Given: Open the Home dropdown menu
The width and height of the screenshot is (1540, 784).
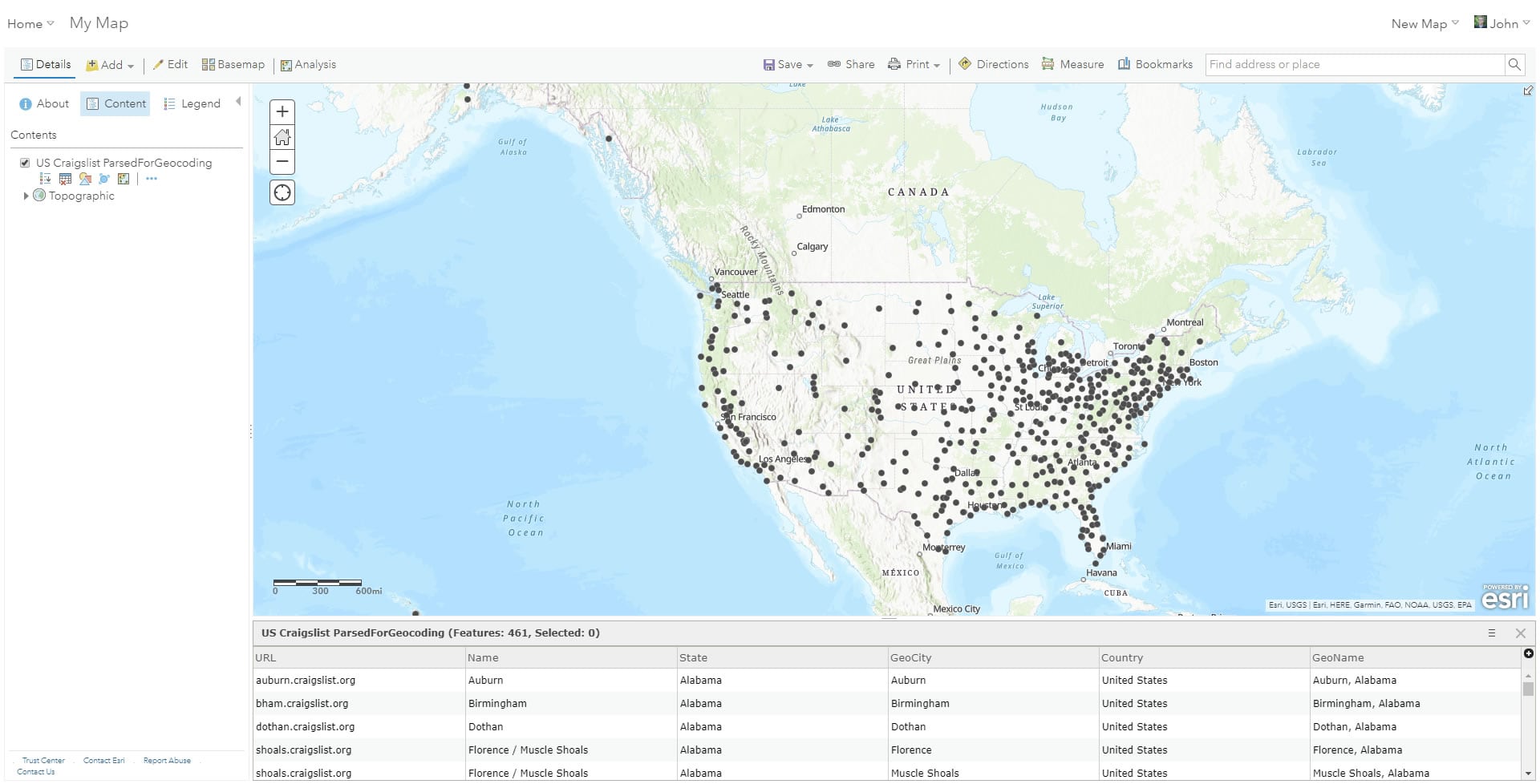Looking at the screenshot, I should tap(30, 24).
